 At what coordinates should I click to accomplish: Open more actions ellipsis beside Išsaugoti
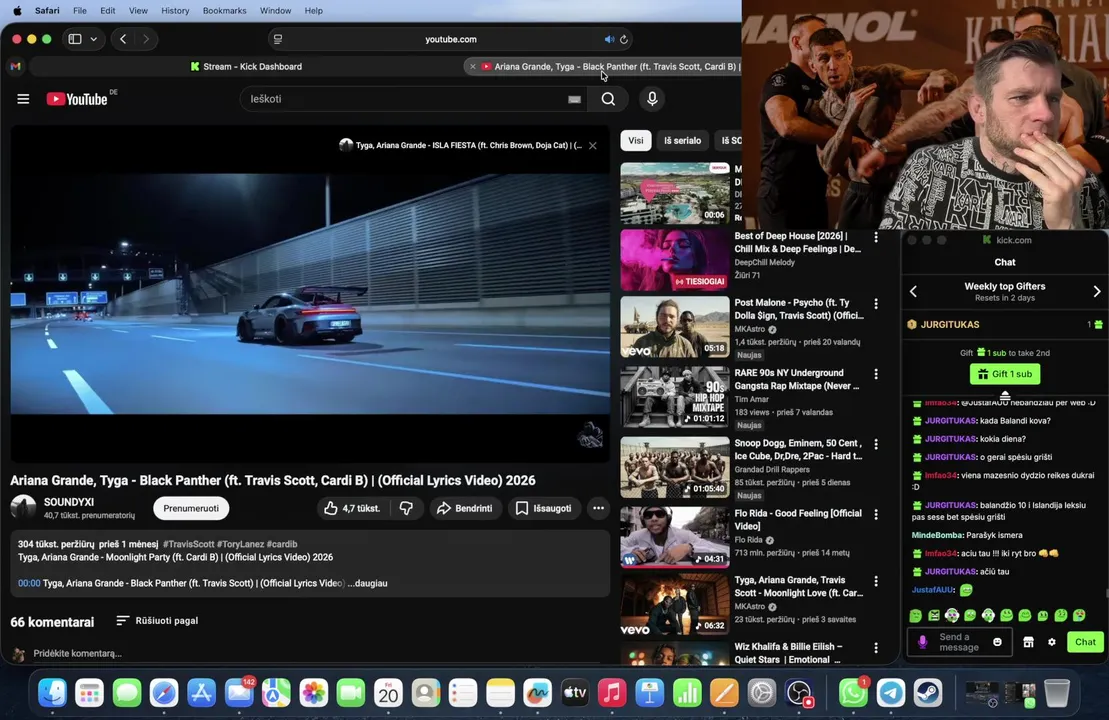tap(598, 508)
